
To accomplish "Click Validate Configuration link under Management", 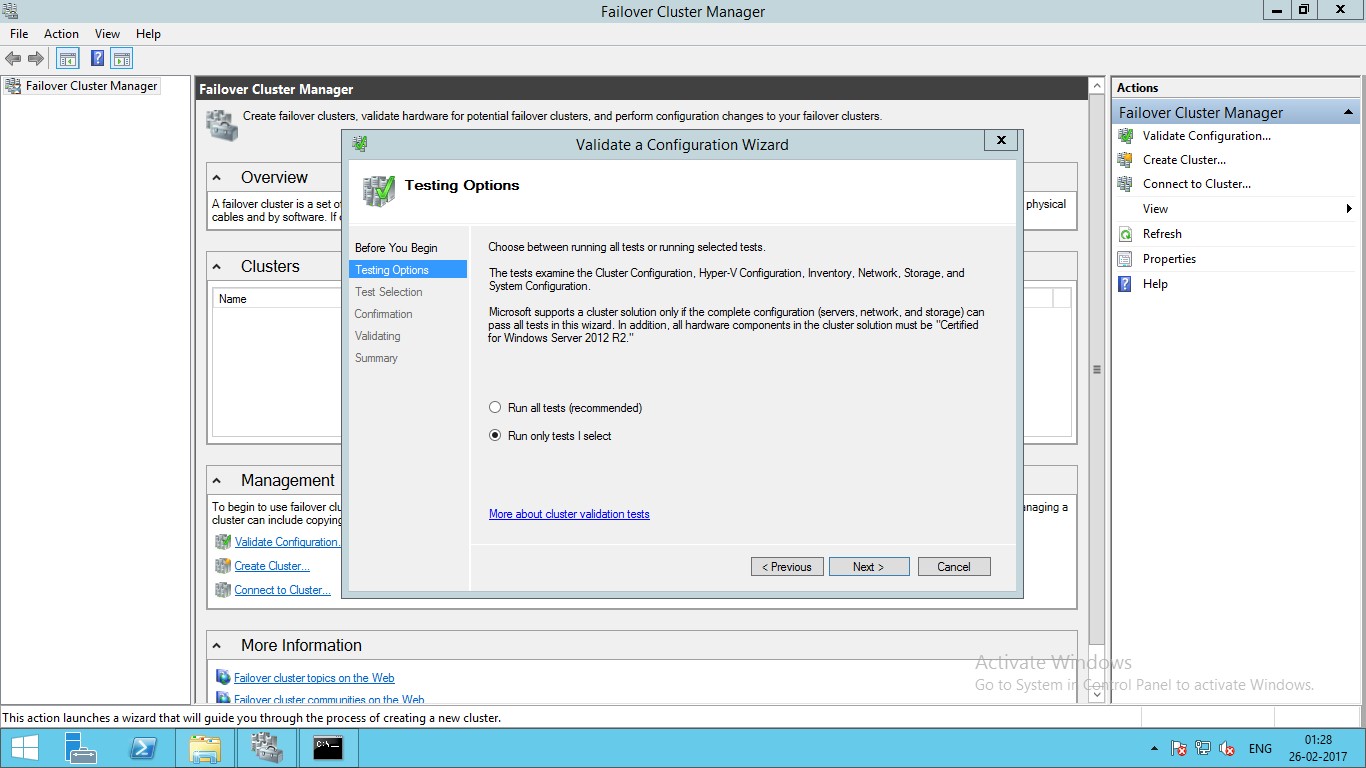I will tap(287, 542).
